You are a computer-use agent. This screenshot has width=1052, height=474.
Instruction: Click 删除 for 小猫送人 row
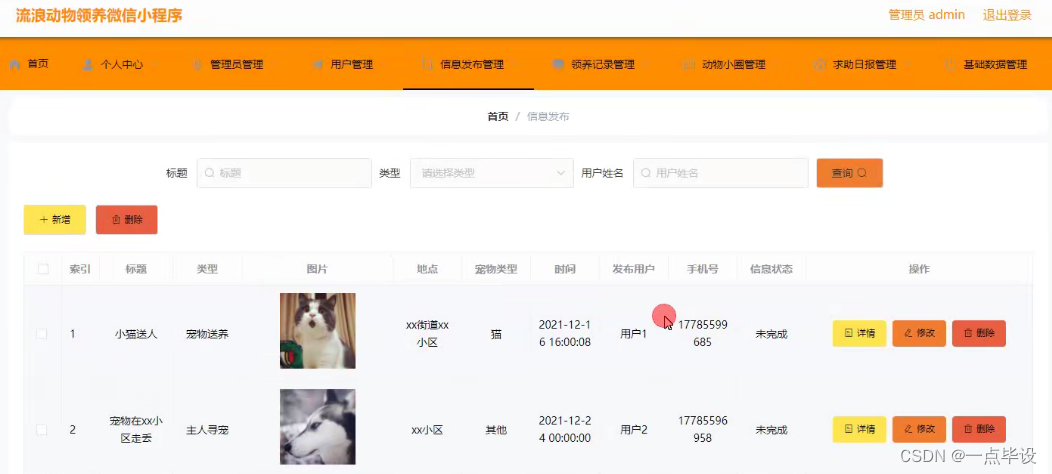tap(979, 334)
